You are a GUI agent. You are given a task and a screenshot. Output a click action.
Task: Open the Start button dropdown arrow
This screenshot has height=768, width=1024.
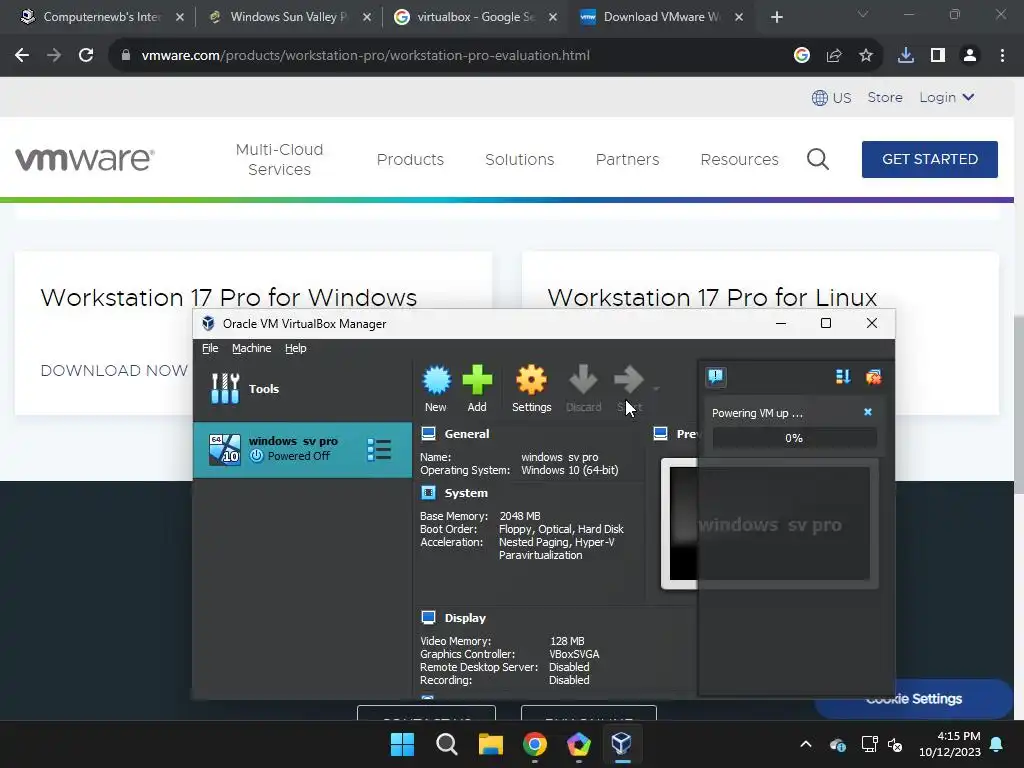click(656, 389)
